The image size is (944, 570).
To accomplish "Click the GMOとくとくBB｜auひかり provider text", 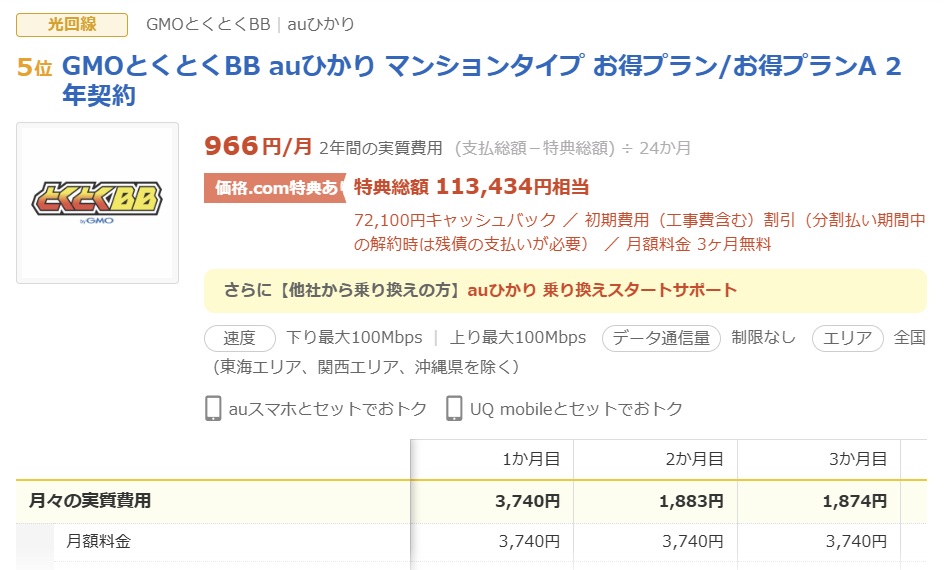I will point(250,24).
